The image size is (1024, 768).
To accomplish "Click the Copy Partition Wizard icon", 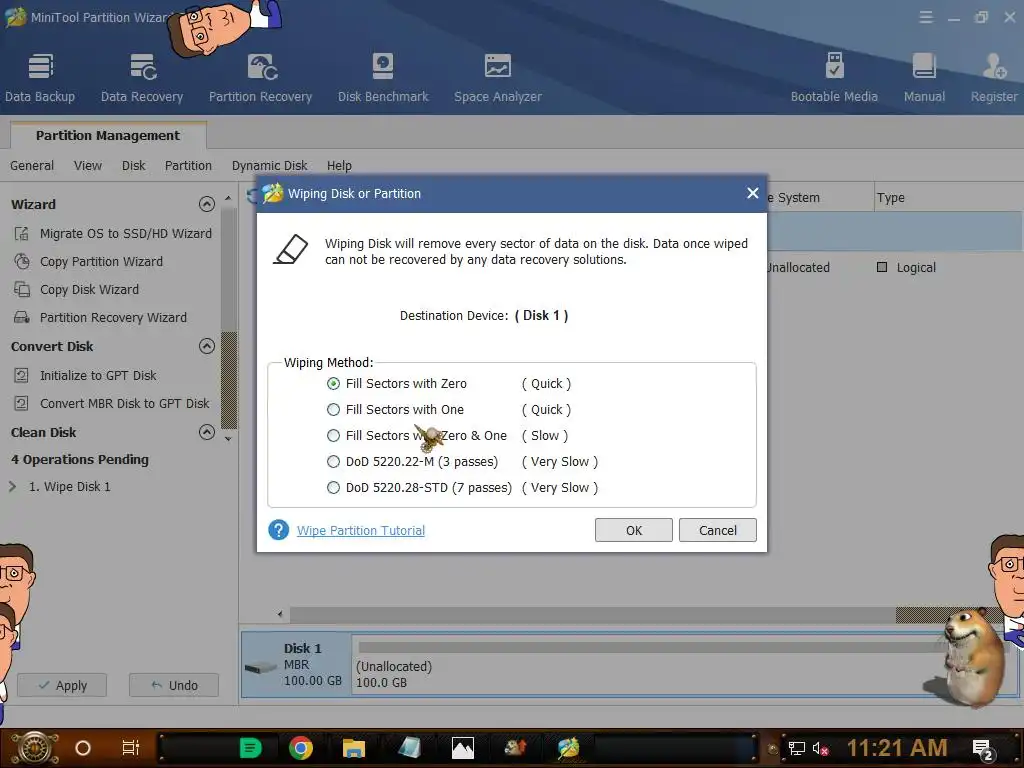I will (22, 261).
